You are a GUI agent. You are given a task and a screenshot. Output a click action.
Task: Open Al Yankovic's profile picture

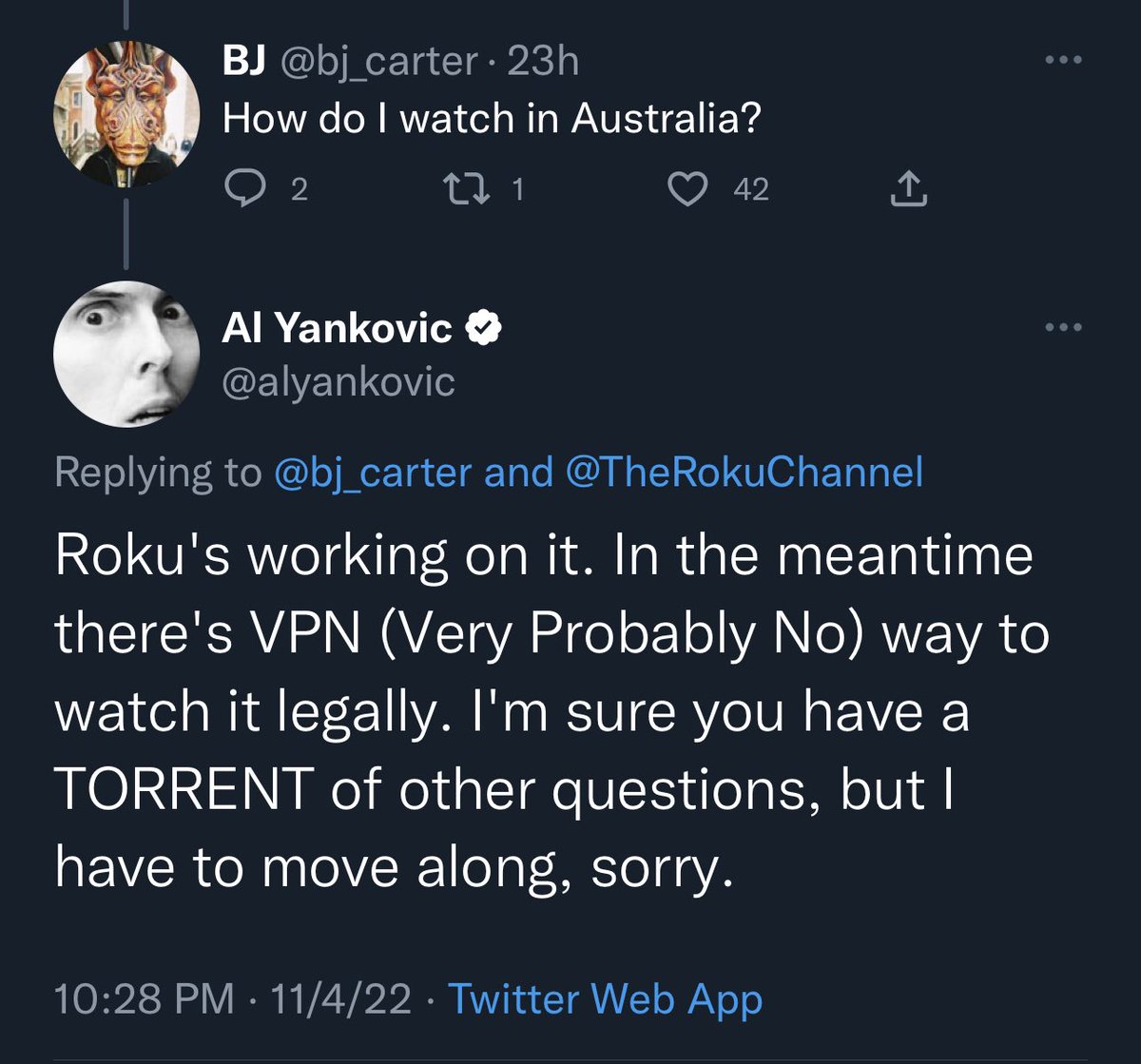126,355
